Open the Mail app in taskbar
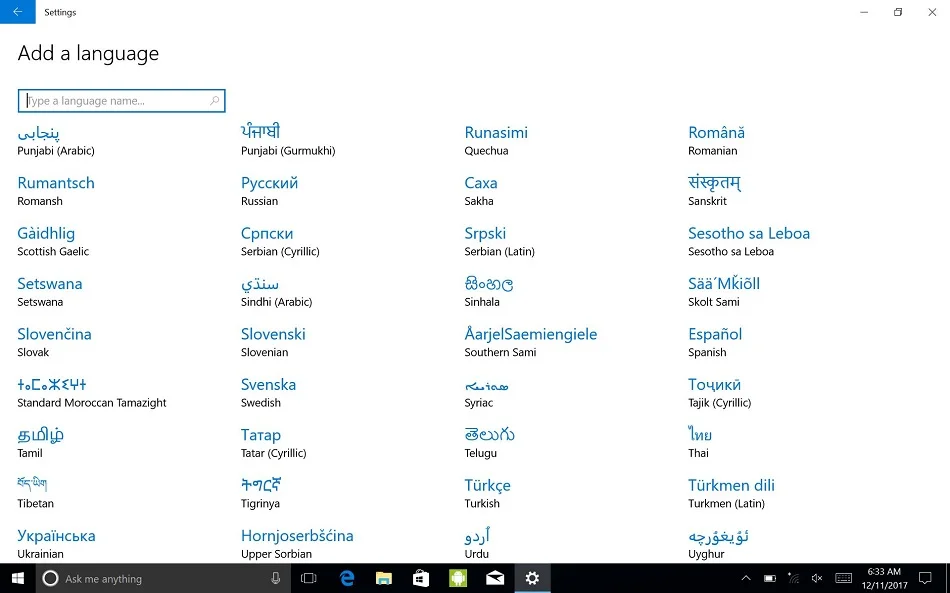 495,578
